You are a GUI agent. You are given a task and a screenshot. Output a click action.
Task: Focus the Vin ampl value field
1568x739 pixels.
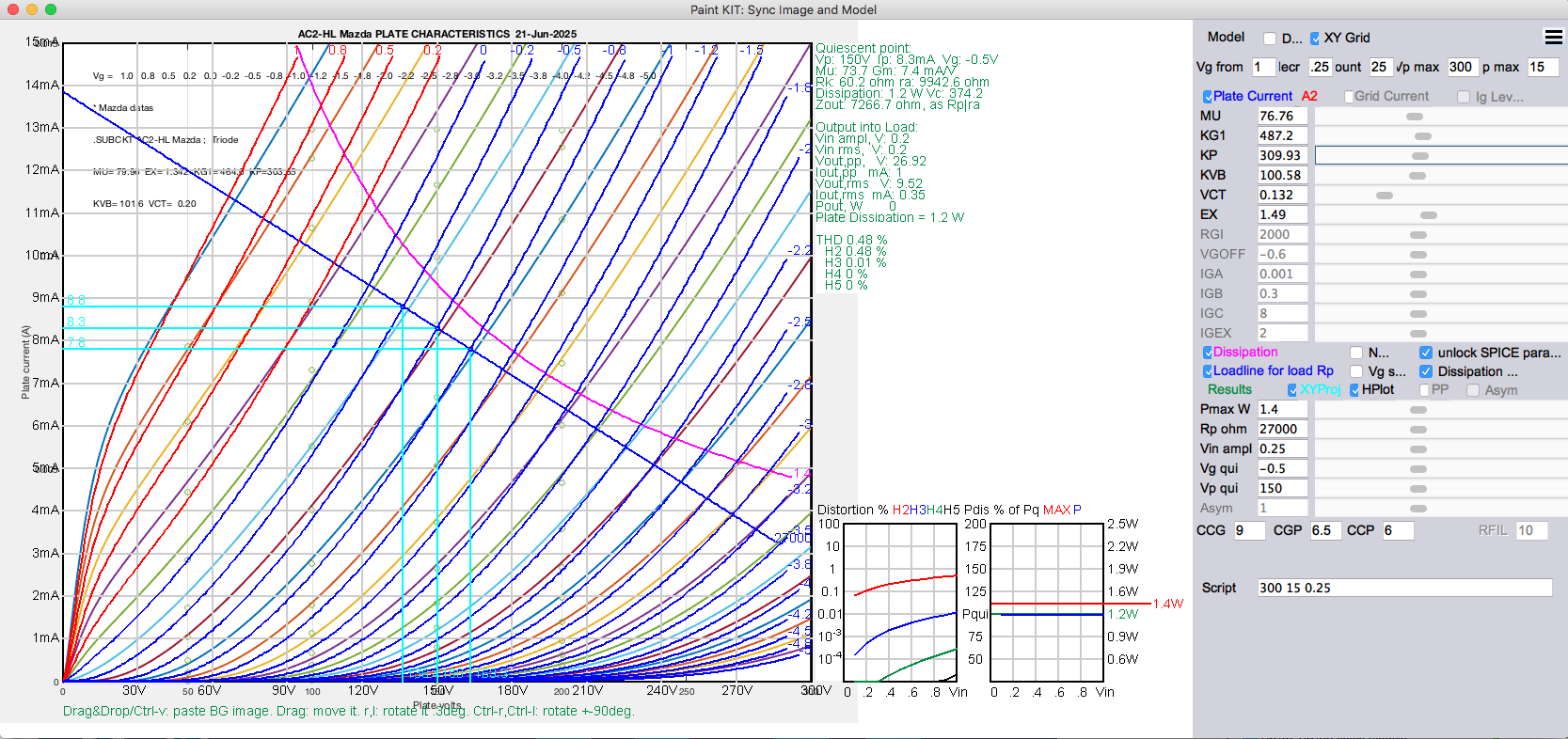[x=1282, y=449]
